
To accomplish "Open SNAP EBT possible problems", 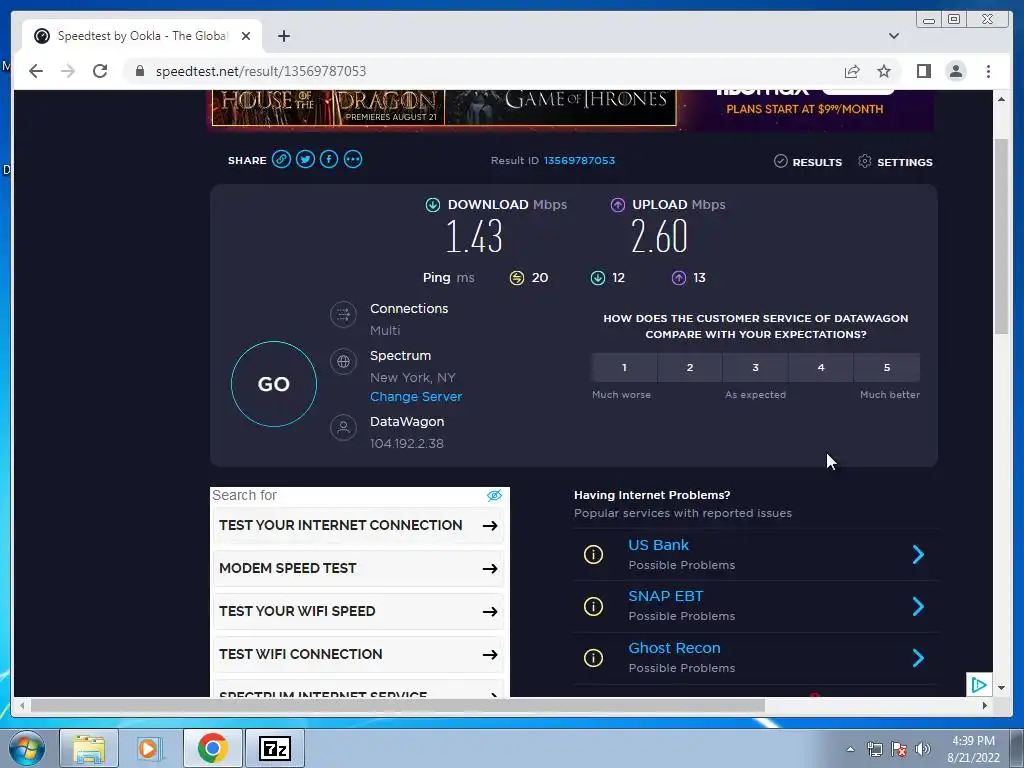I will pyautogui.click(x=665, y=596).
